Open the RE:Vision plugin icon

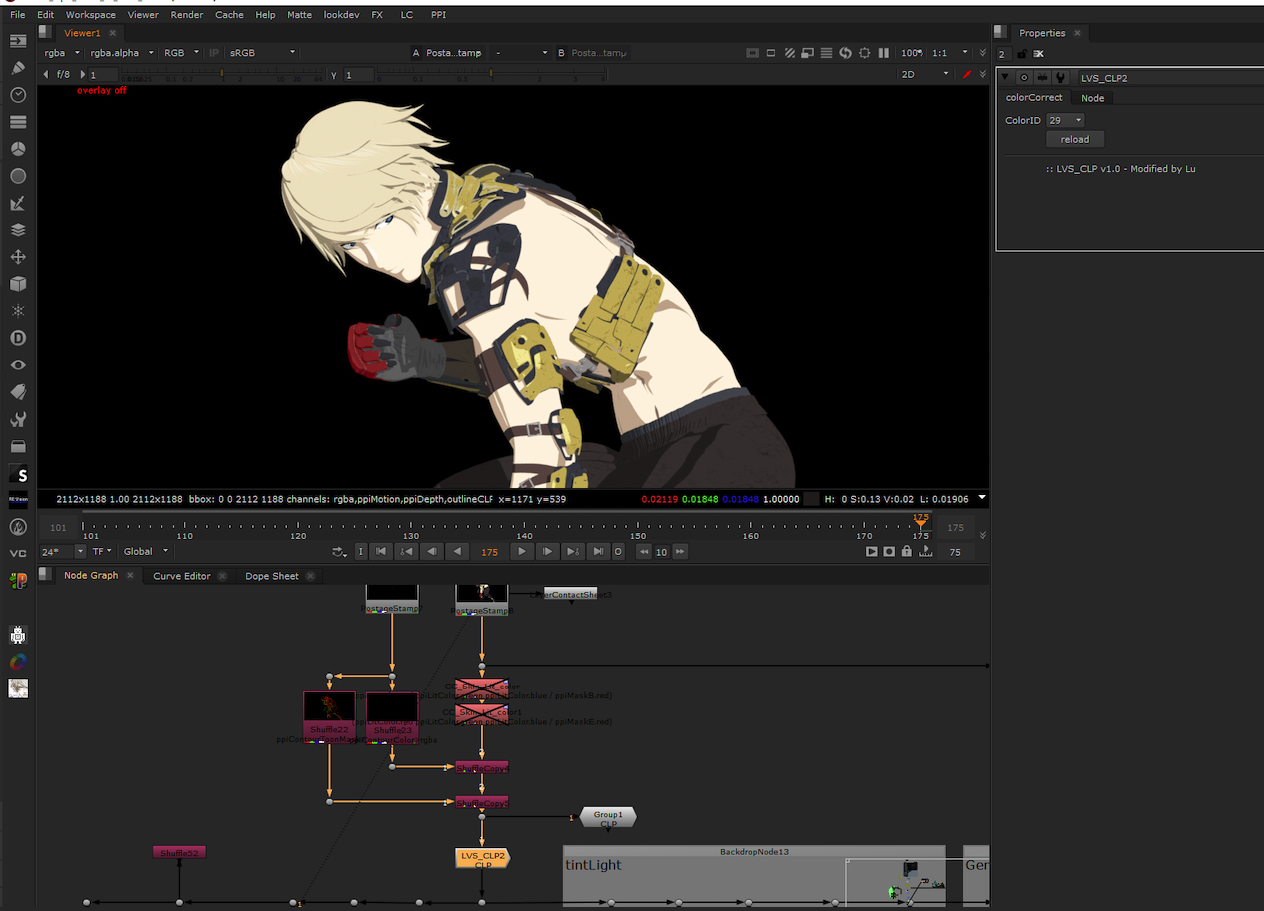pyautogui.click(x=18, y=500)
